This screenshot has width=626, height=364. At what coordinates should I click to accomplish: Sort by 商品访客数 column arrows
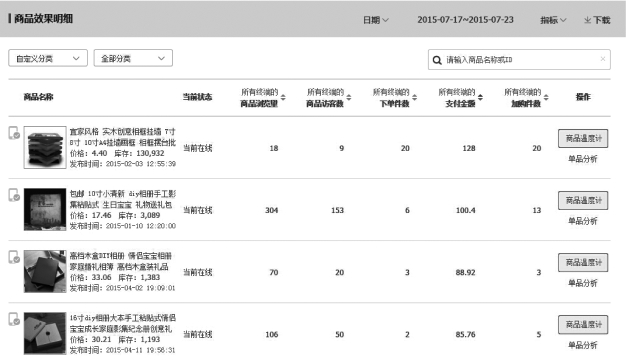349,97
